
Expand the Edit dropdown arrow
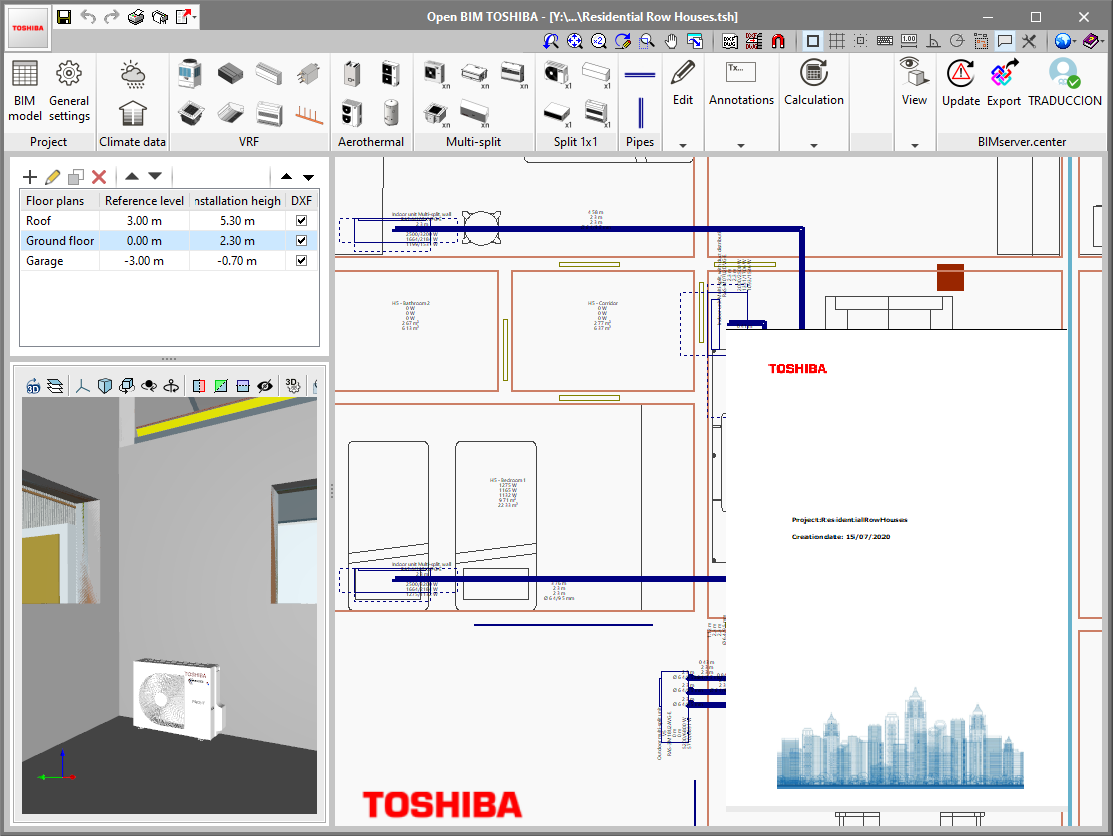(683, 145)
